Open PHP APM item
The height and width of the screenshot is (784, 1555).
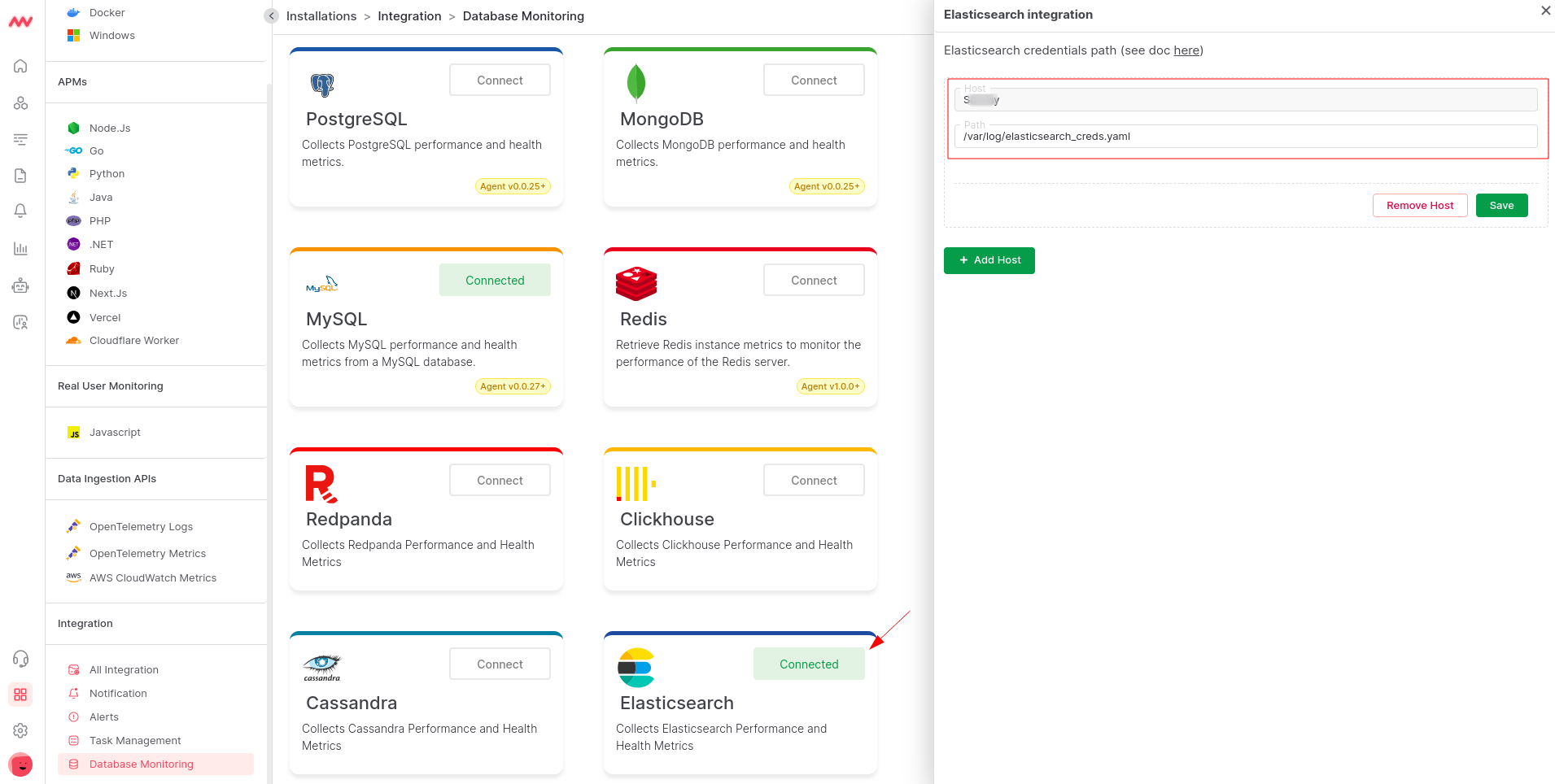99,220
